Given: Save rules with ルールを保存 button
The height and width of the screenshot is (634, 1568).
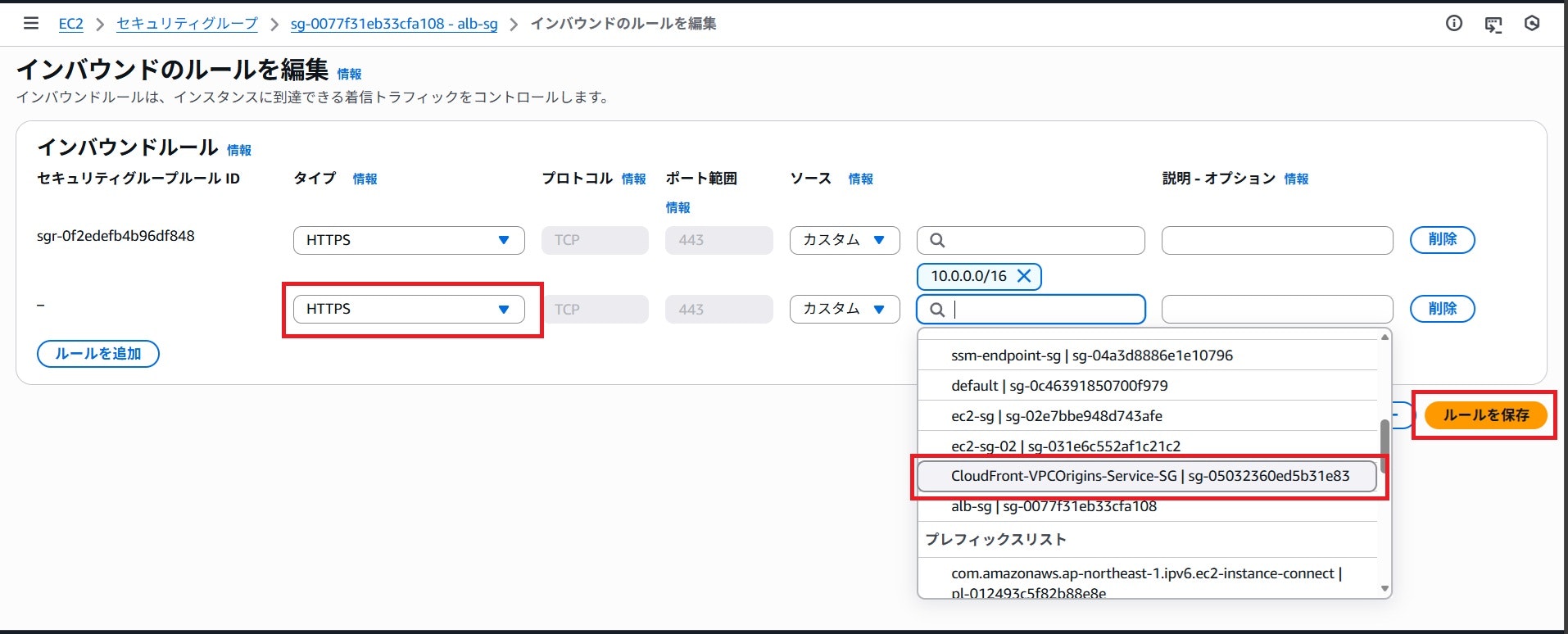Looking at the screenshot, I should pos(1486,415).
